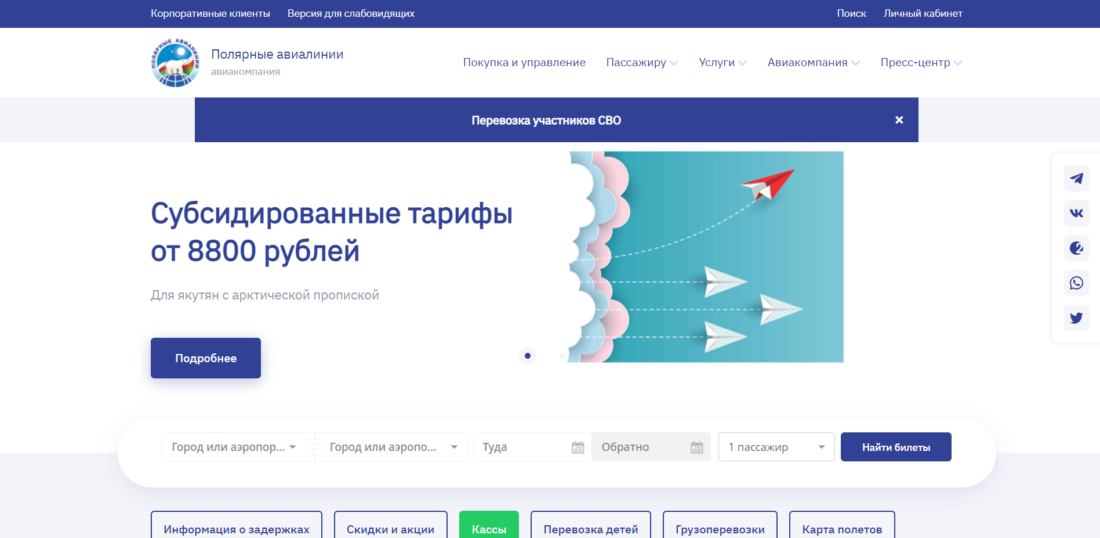The image size is (1100, 538).
Task: Click the VK social network icon
Action: point(1076,213)
